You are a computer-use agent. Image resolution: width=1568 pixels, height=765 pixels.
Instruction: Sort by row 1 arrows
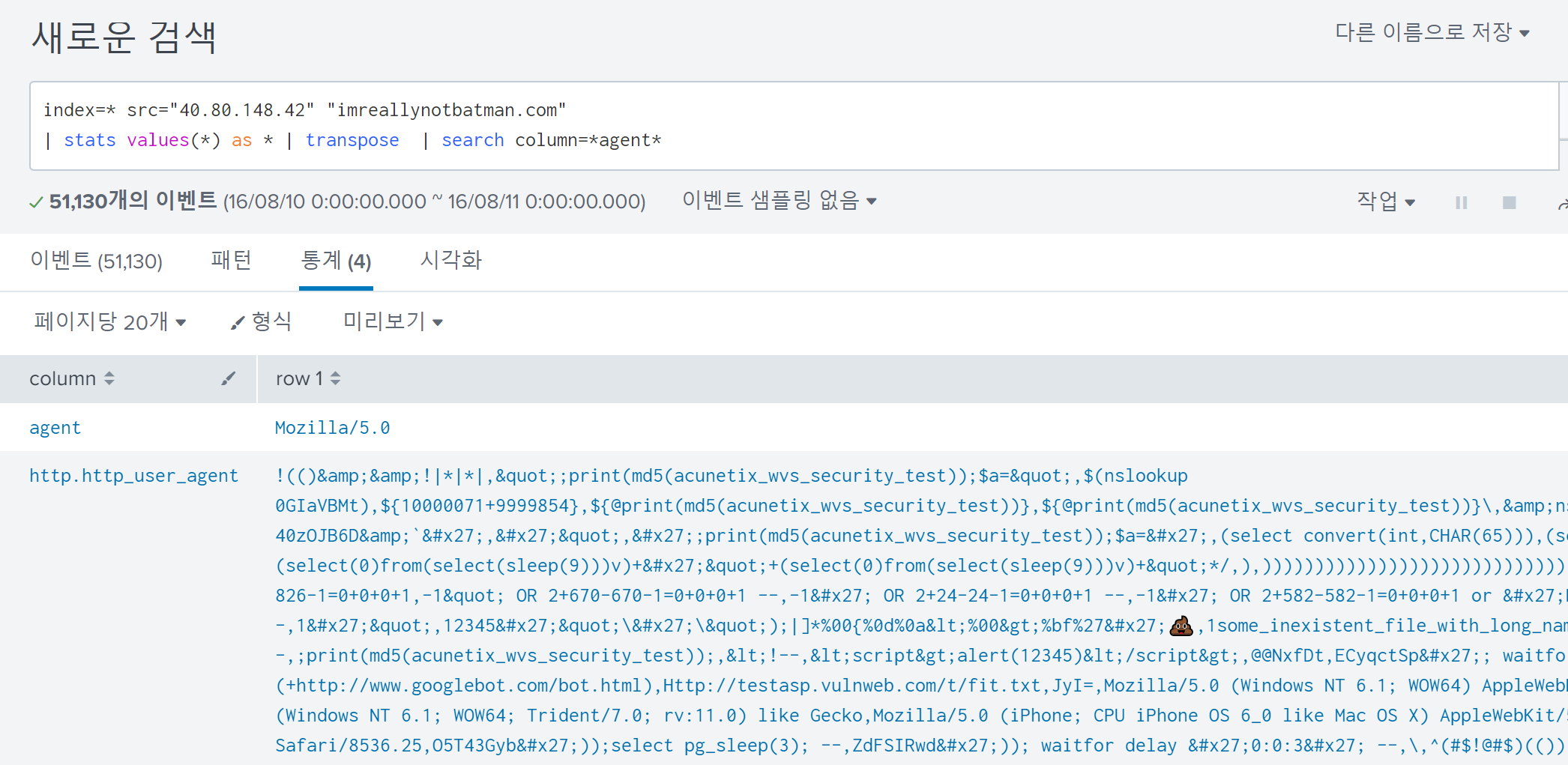335,378
